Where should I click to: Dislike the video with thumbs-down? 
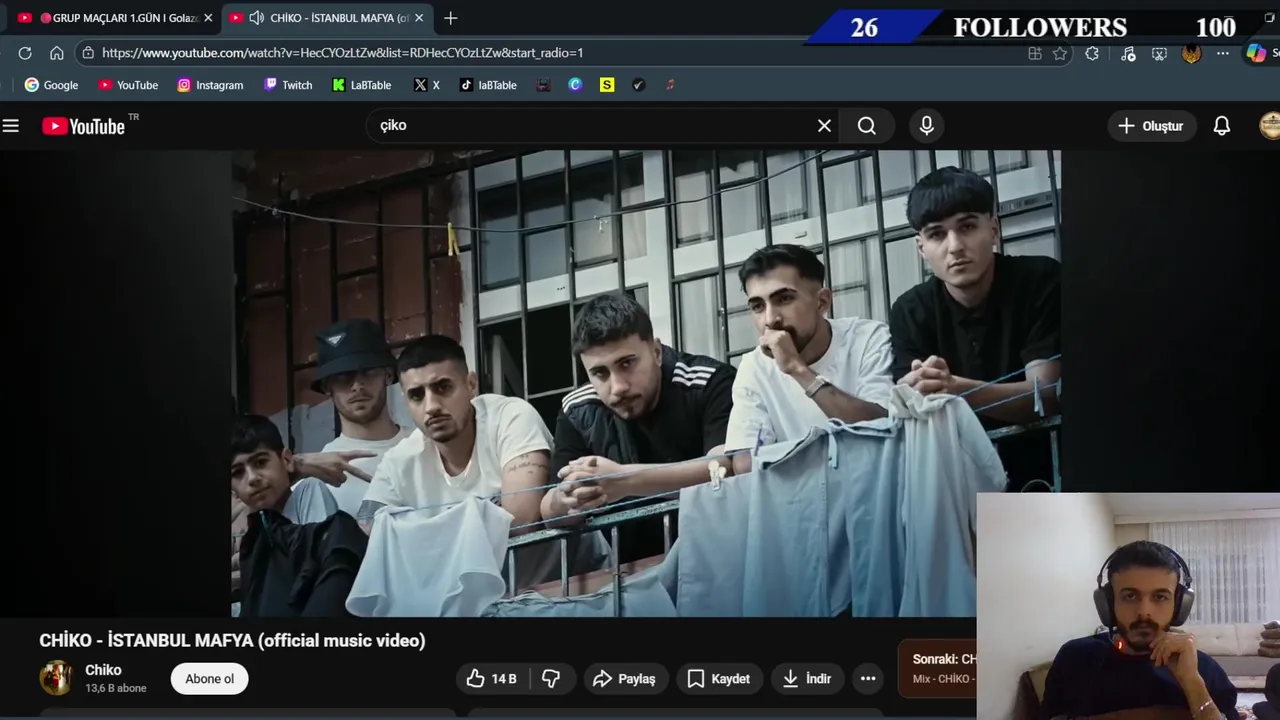coord(551,679)
